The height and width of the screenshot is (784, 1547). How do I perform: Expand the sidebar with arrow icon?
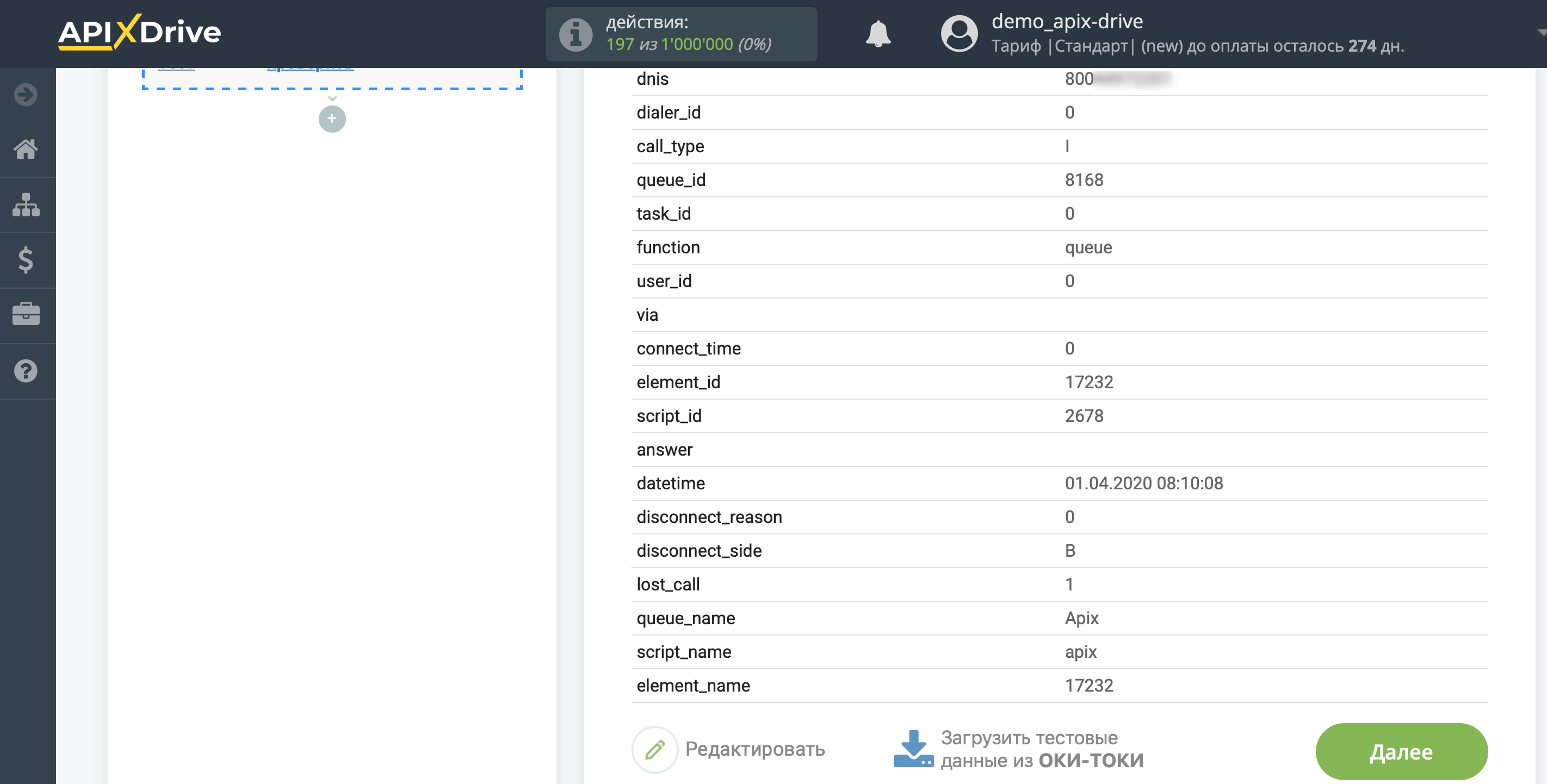click(26, 95)
